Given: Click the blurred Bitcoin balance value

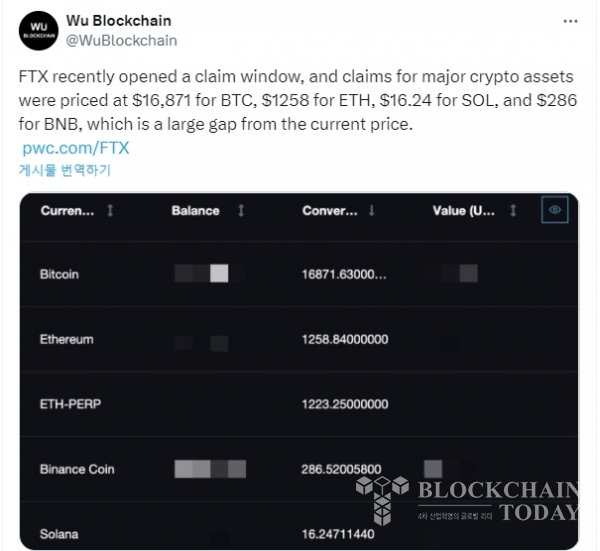Looking at the screenshot, I should point(210,274).
